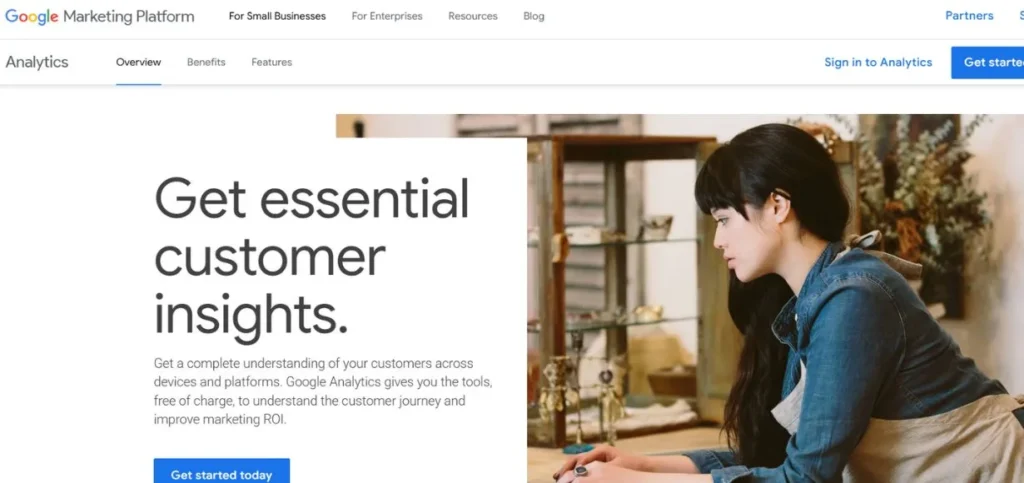Switch to the Features tab

272,62
